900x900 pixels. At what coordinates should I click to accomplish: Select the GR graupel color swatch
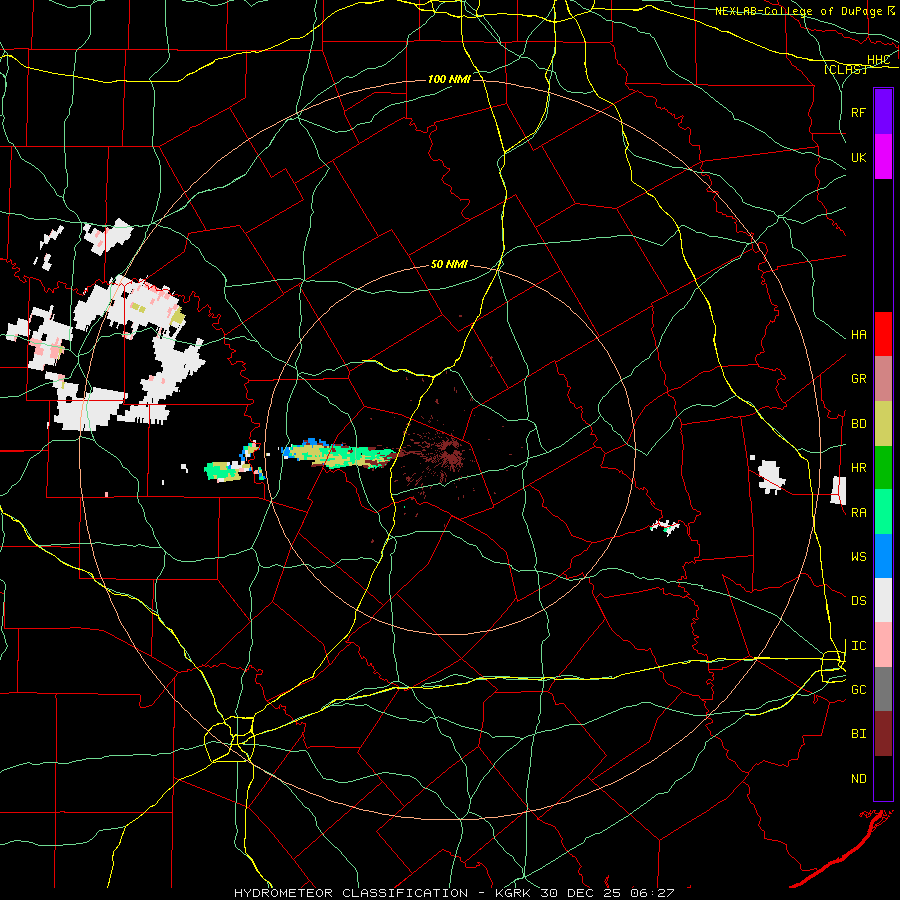pos(883,378)
